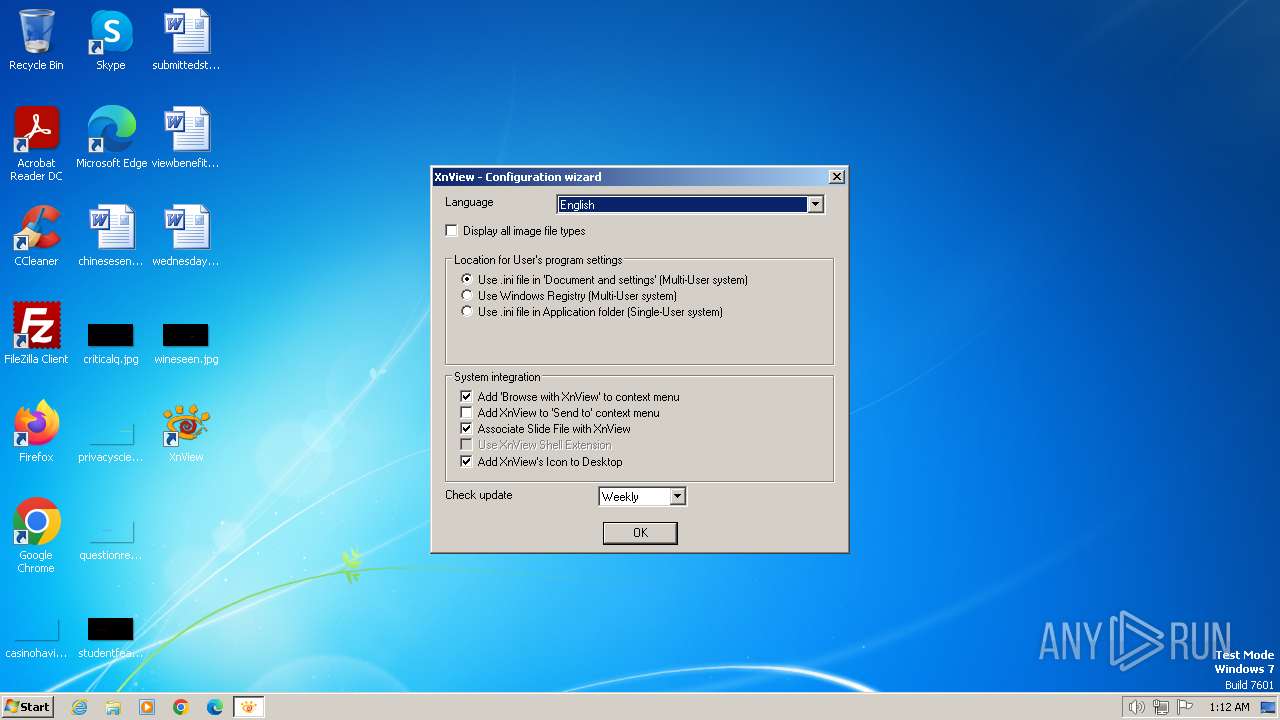Open Windows Media Player from taskbar
The image size is (1280, 720).
(147, 707)
